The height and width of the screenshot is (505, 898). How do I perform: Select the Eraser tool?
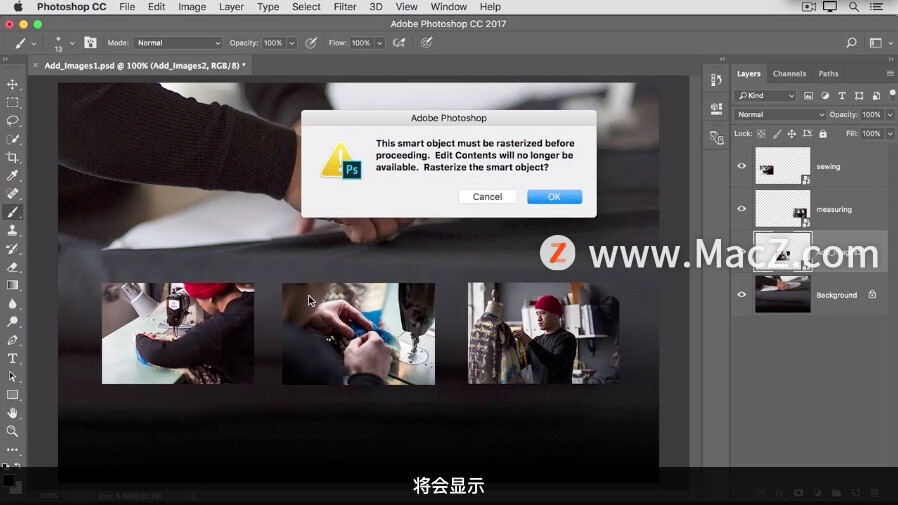pos(12,267)
